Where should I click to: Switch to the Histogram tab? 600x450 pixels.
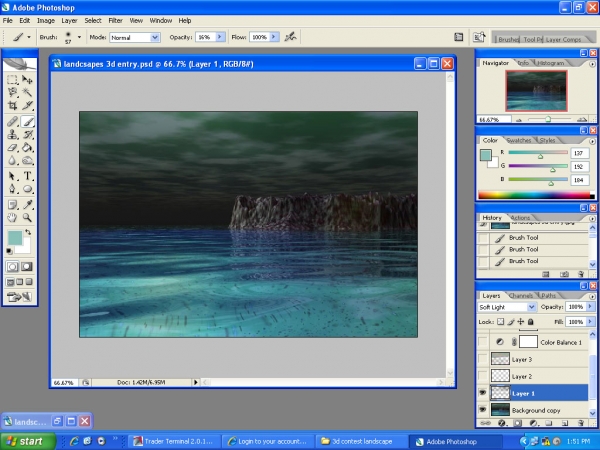tap(550, 63)
